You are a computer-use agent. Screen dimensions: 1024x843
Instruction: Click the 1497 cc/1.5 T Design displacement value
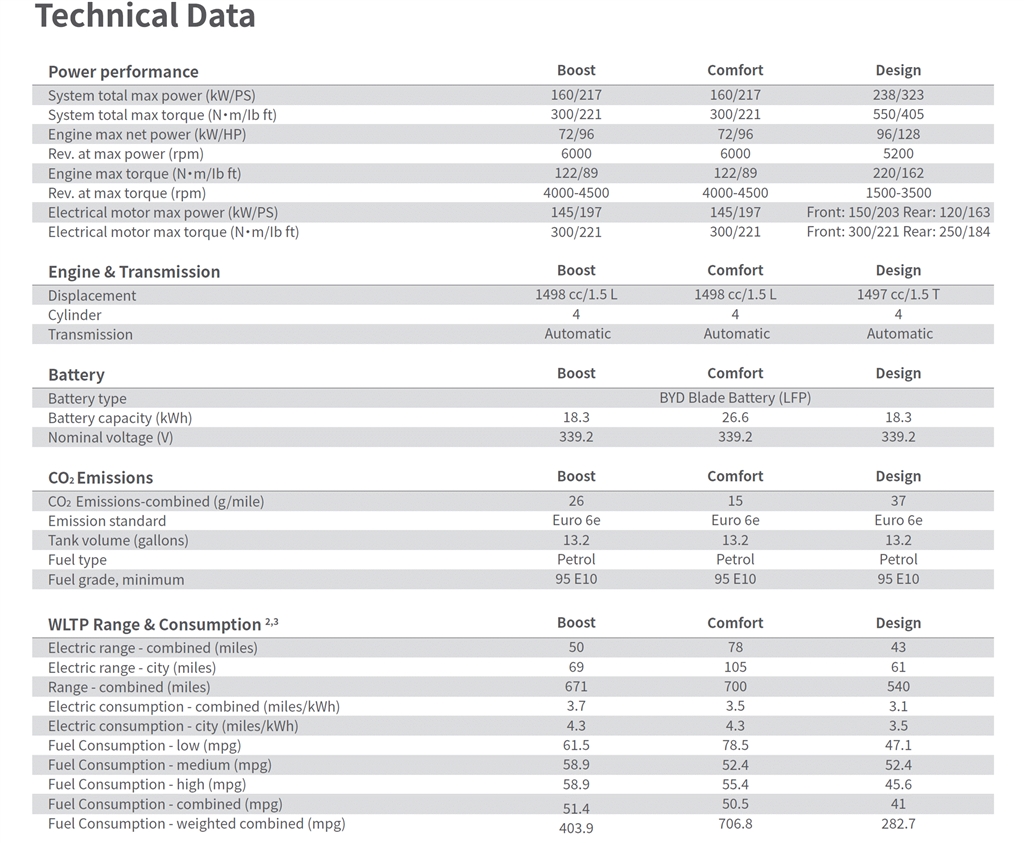[x=898, y=294]
